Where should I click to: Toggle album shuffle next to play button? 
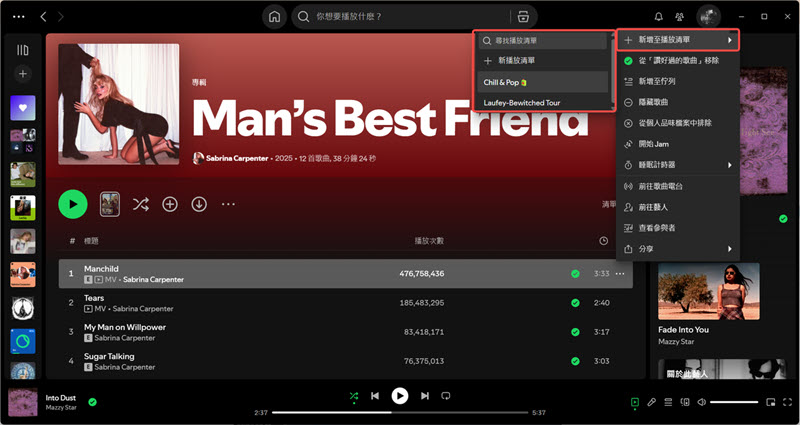141,205
